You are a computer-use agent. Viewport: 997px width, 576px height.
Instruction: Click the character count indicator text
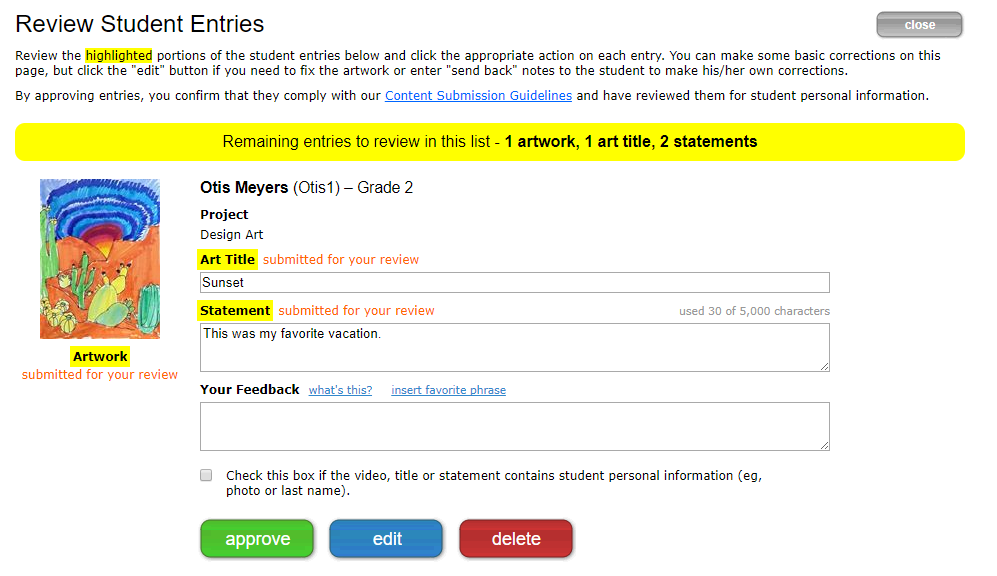(754, 311)
